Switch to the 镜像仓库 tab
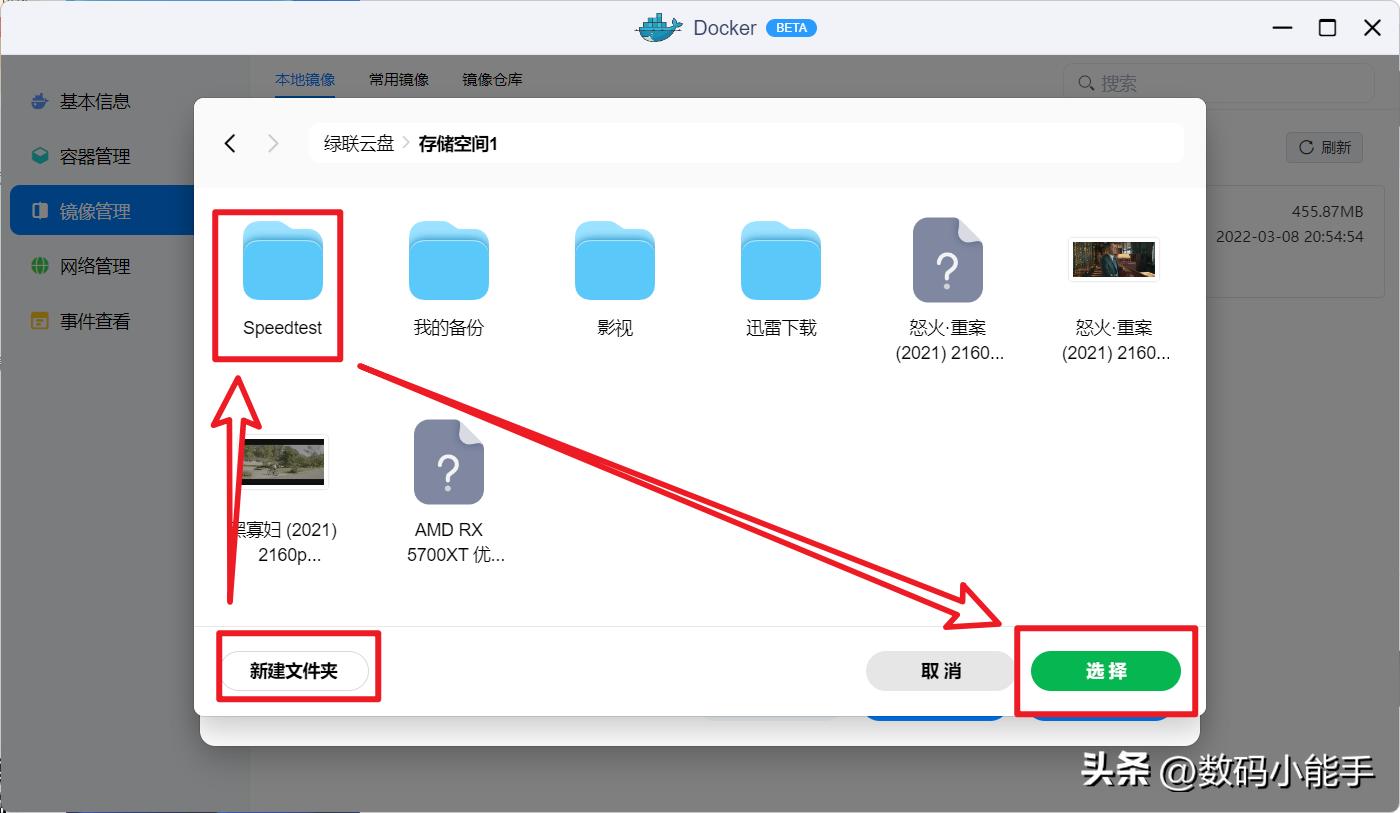Viewport: 1400px width, 813px height. 493,79
